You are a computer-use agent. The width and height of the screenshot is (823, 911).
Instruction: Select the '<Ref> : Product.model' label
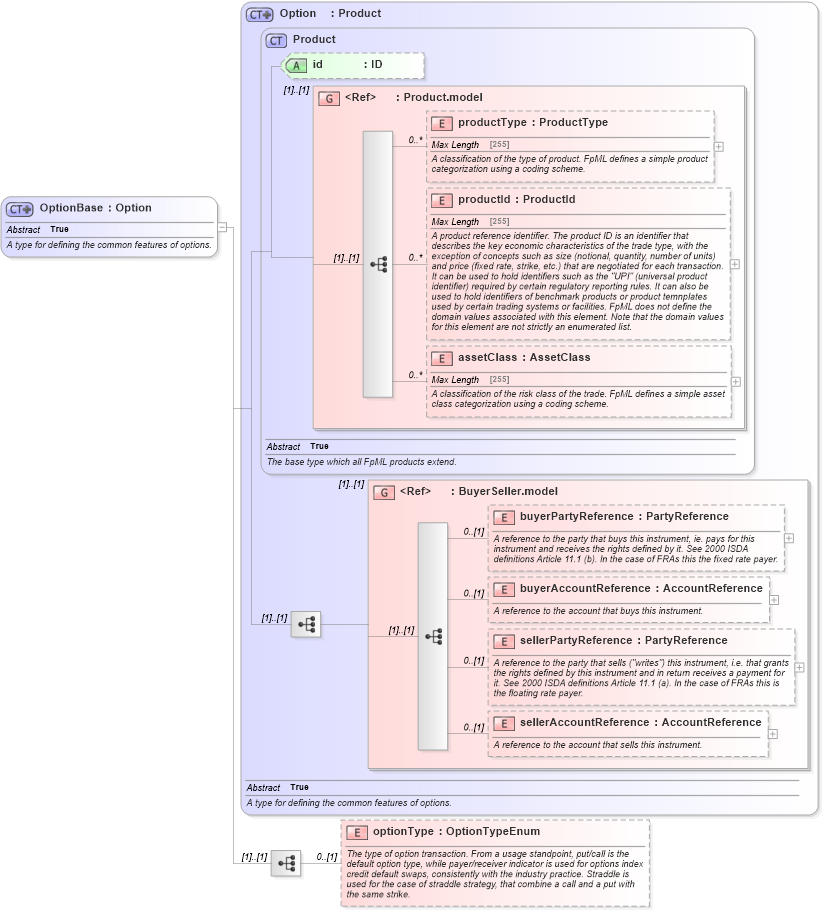(414, 98)
